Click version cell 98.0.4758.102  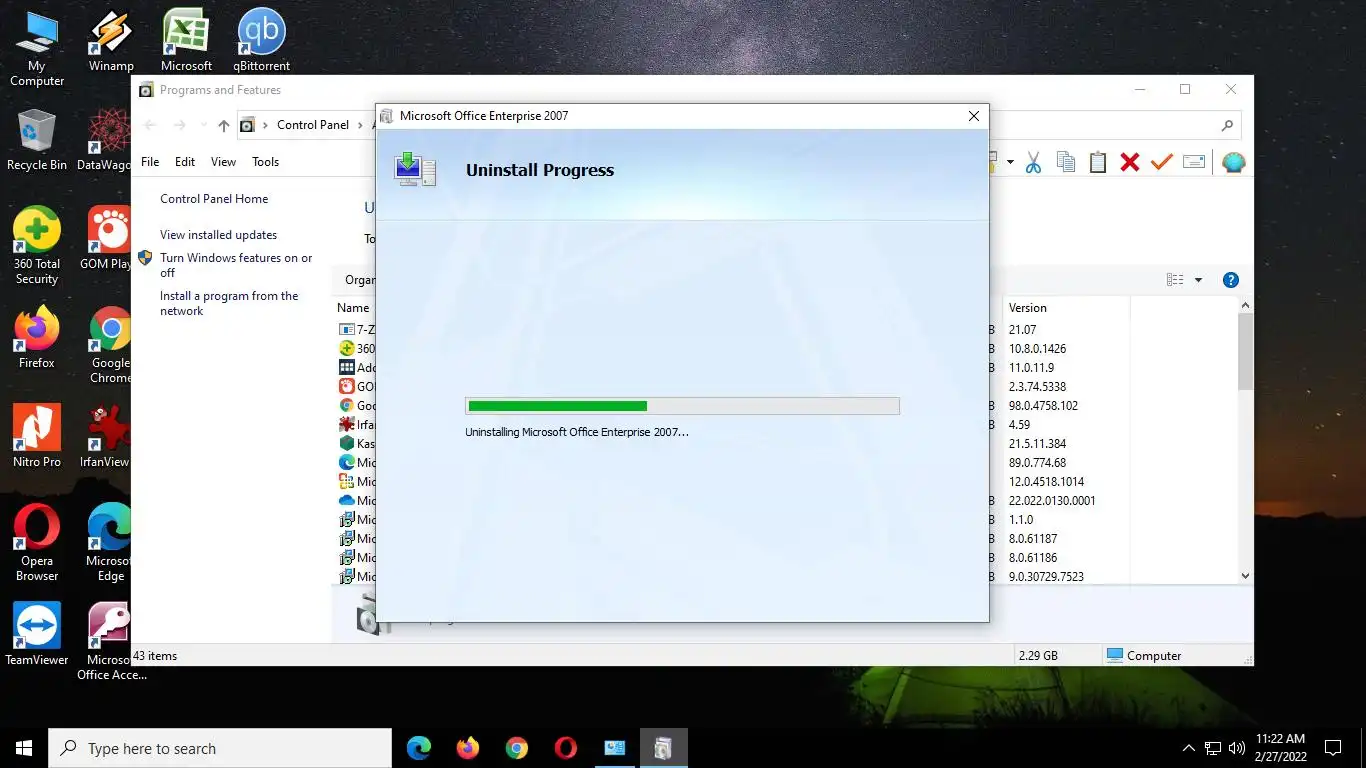coord(1043,406)
